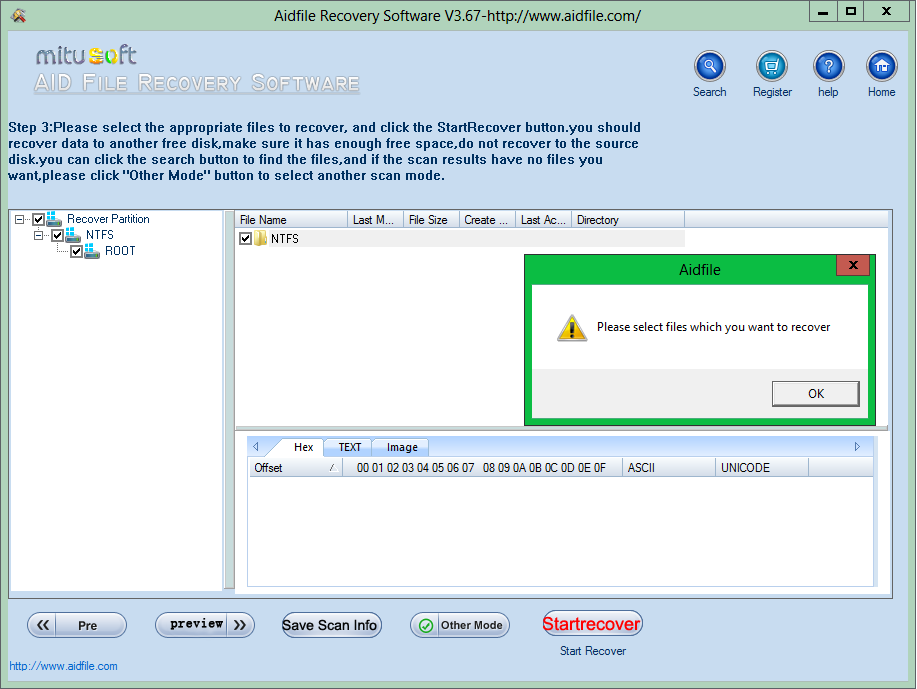Select the Recover Partition drive icon
This screenshot has width=917, height=689.
[x=54, y=219]
